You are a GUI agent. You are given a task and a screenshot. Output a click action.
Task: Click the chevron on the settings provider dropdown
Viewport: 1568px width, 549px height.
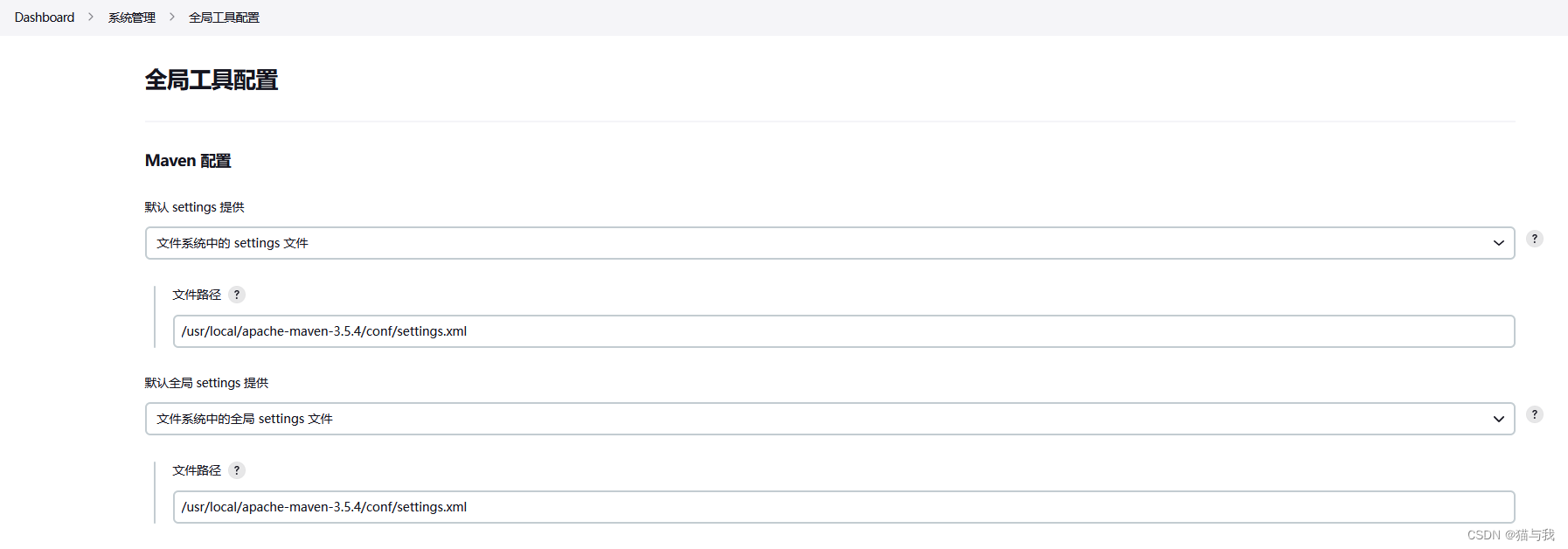pos(1499,243)
